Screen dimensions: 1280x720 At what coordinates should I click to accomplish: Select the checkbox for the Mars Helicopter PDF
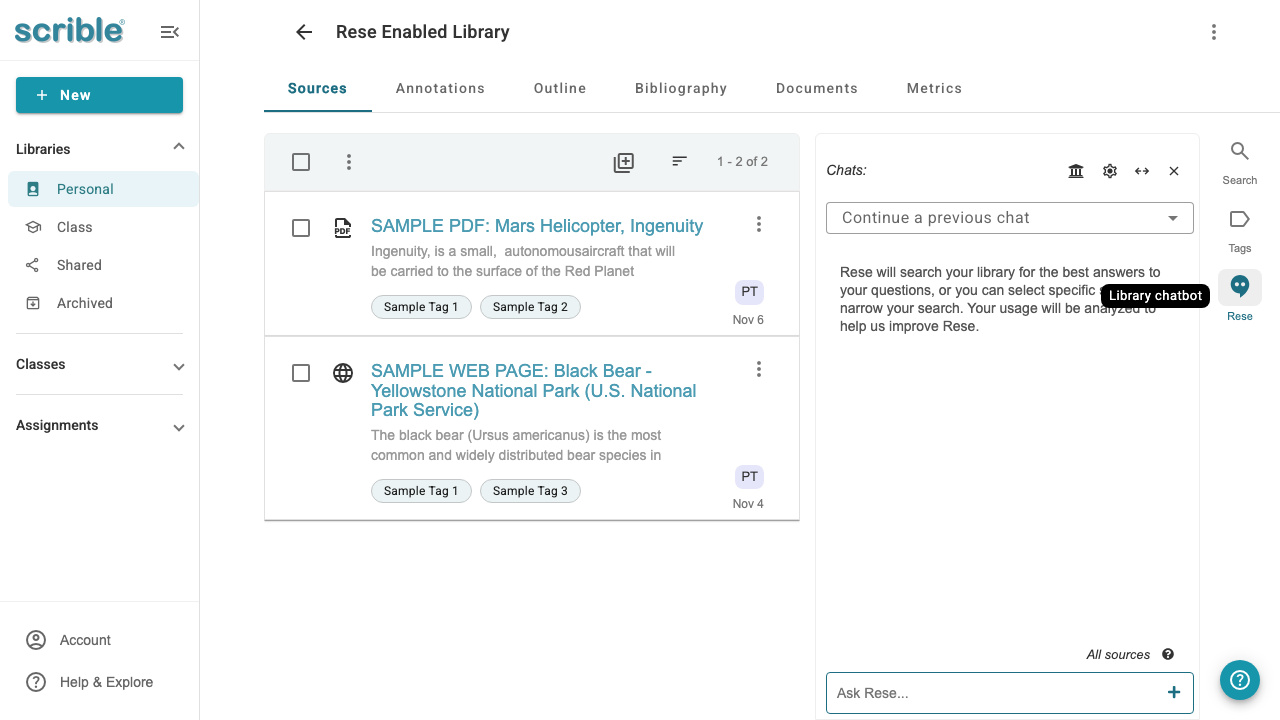coord(301,228)
